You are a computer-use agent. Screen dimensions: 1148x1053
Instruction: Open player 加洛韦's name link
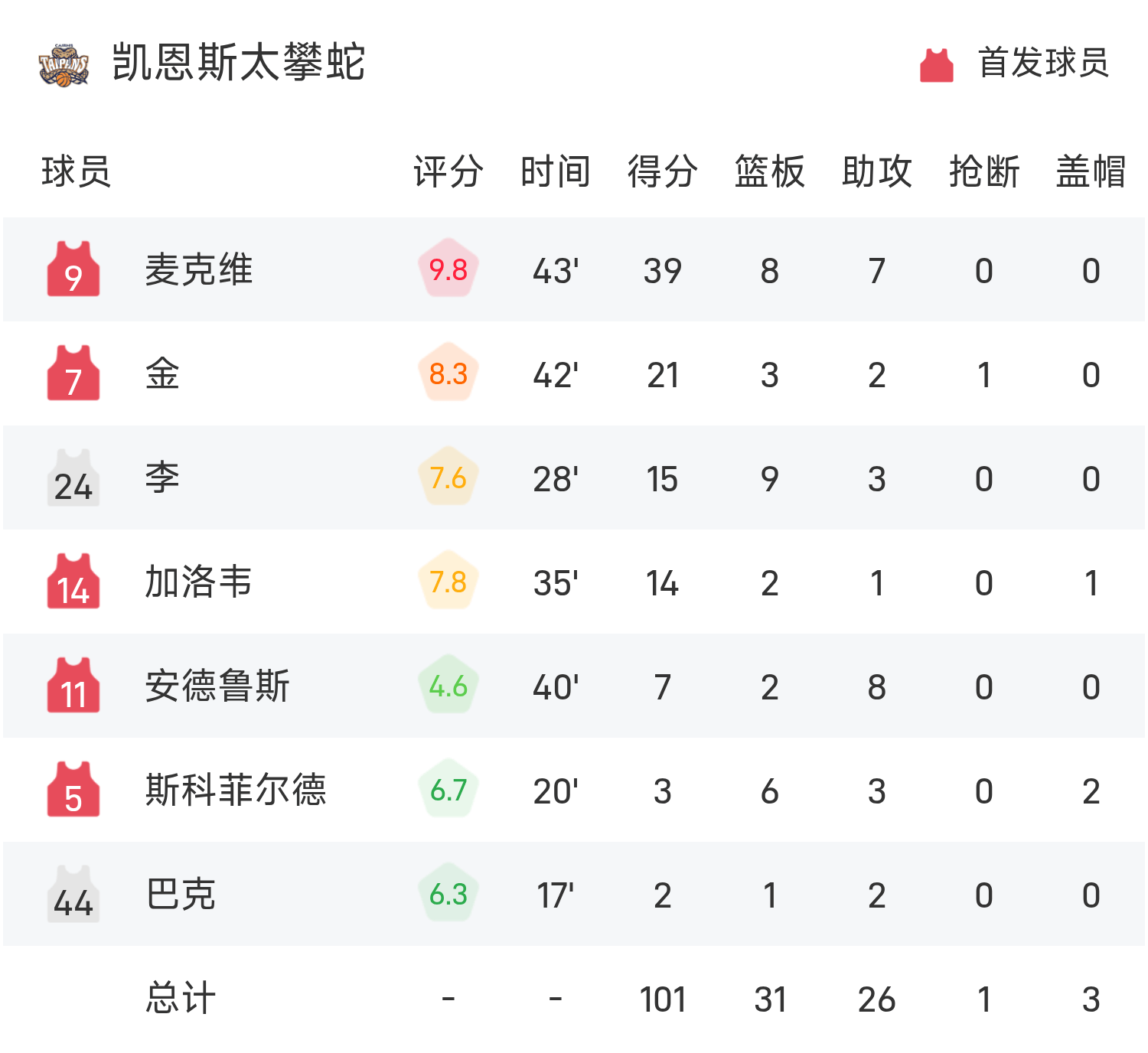coord(199,582)
